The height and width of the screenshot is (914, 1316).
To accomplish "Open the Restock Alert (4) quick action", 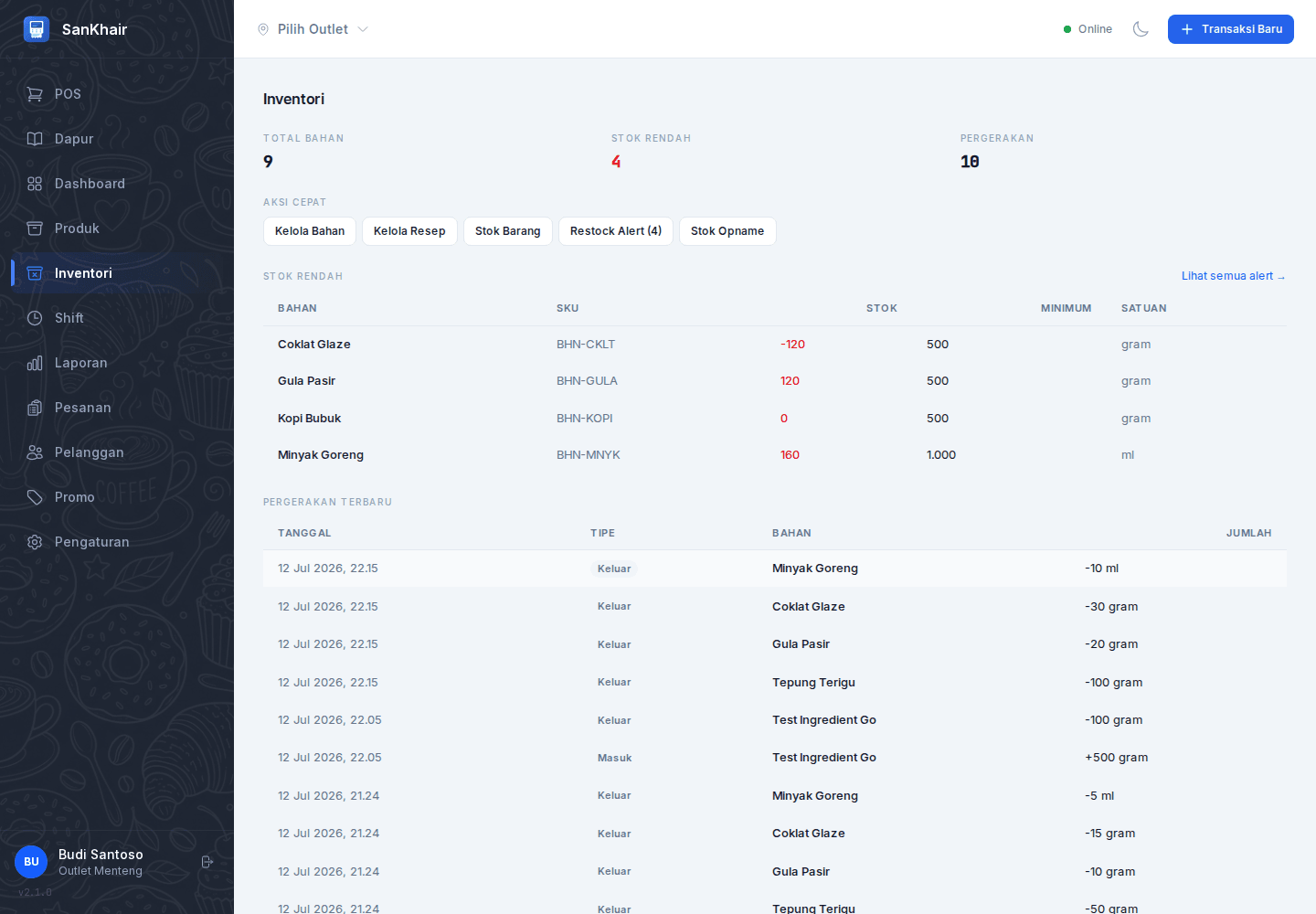I will tap(616, 231).
